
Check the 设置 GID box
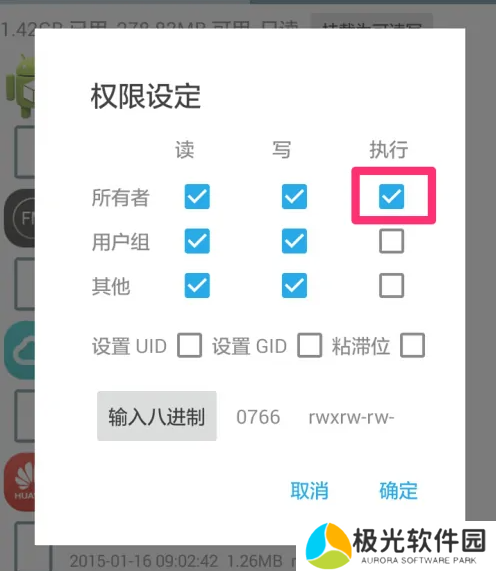310,345
